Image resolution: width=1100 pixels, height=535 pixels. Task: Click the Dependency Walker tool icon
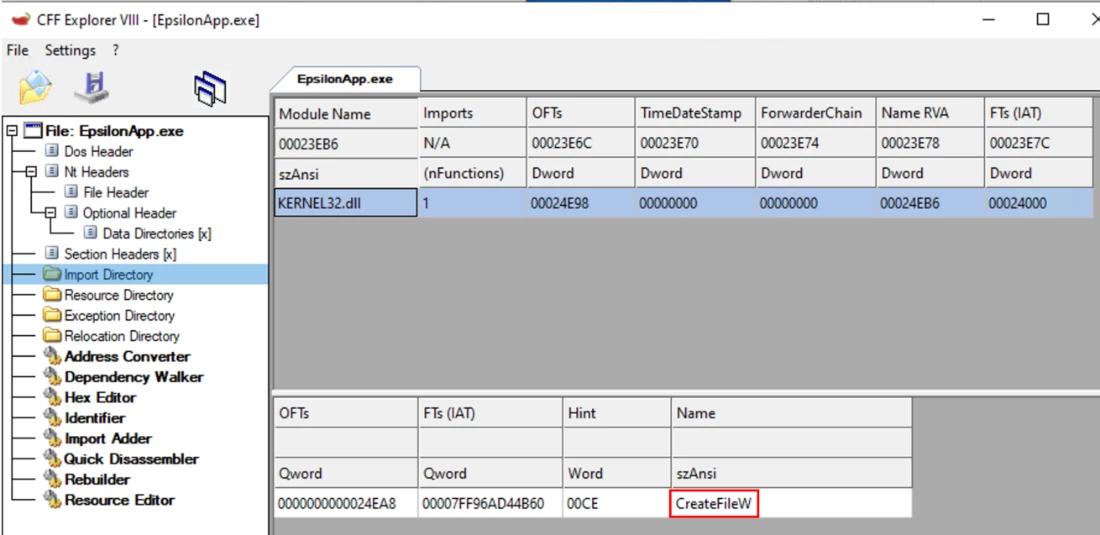pos(53,377)
